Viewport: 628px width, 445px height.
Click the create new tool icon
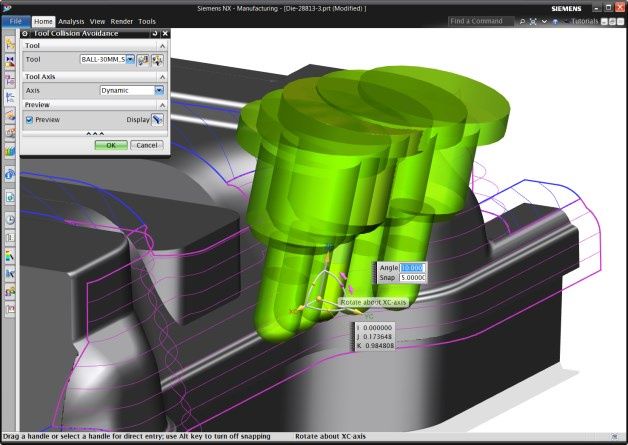coord(143,60)
